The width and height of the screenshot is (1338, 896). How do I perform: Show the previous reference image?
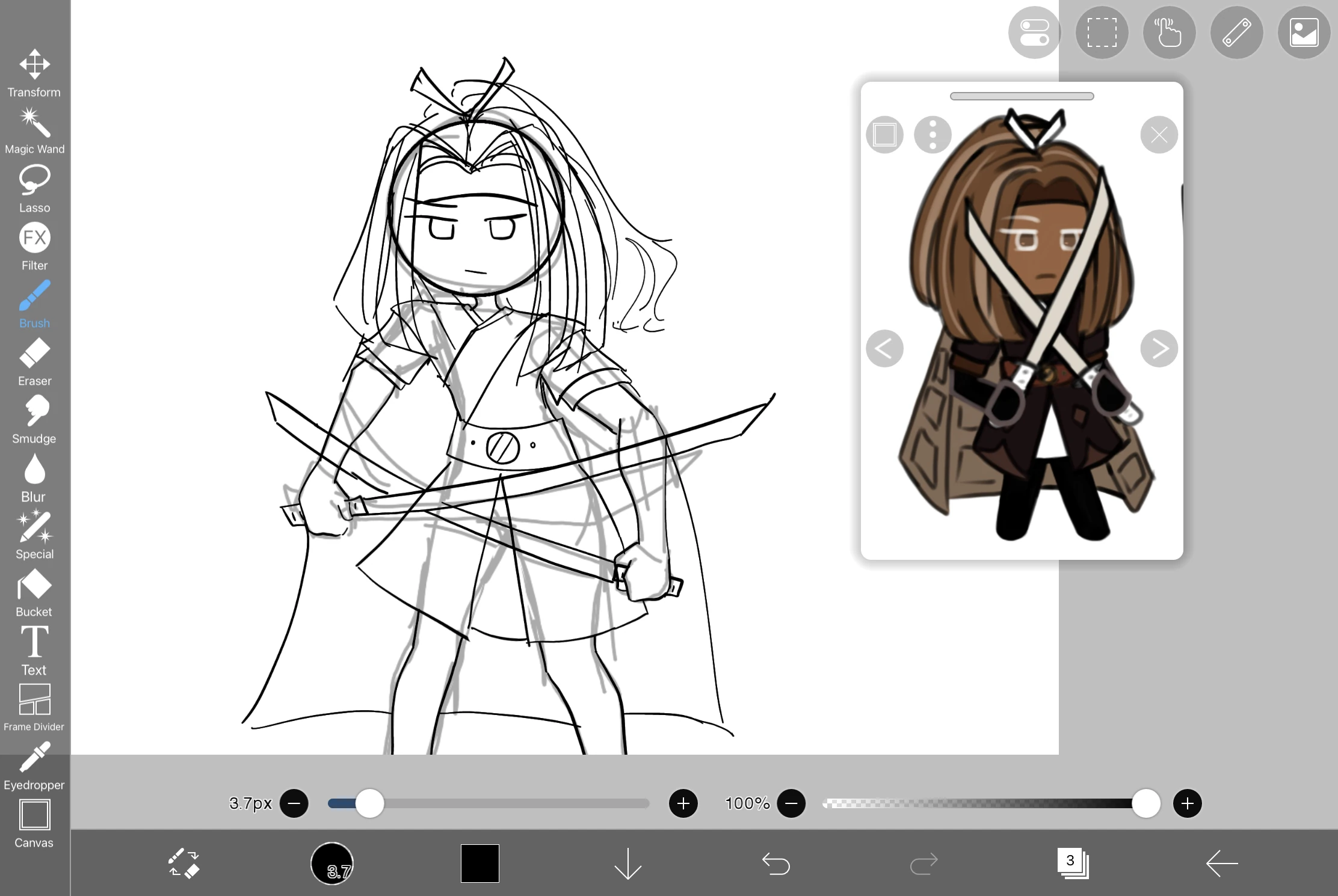tap(884, 348)
